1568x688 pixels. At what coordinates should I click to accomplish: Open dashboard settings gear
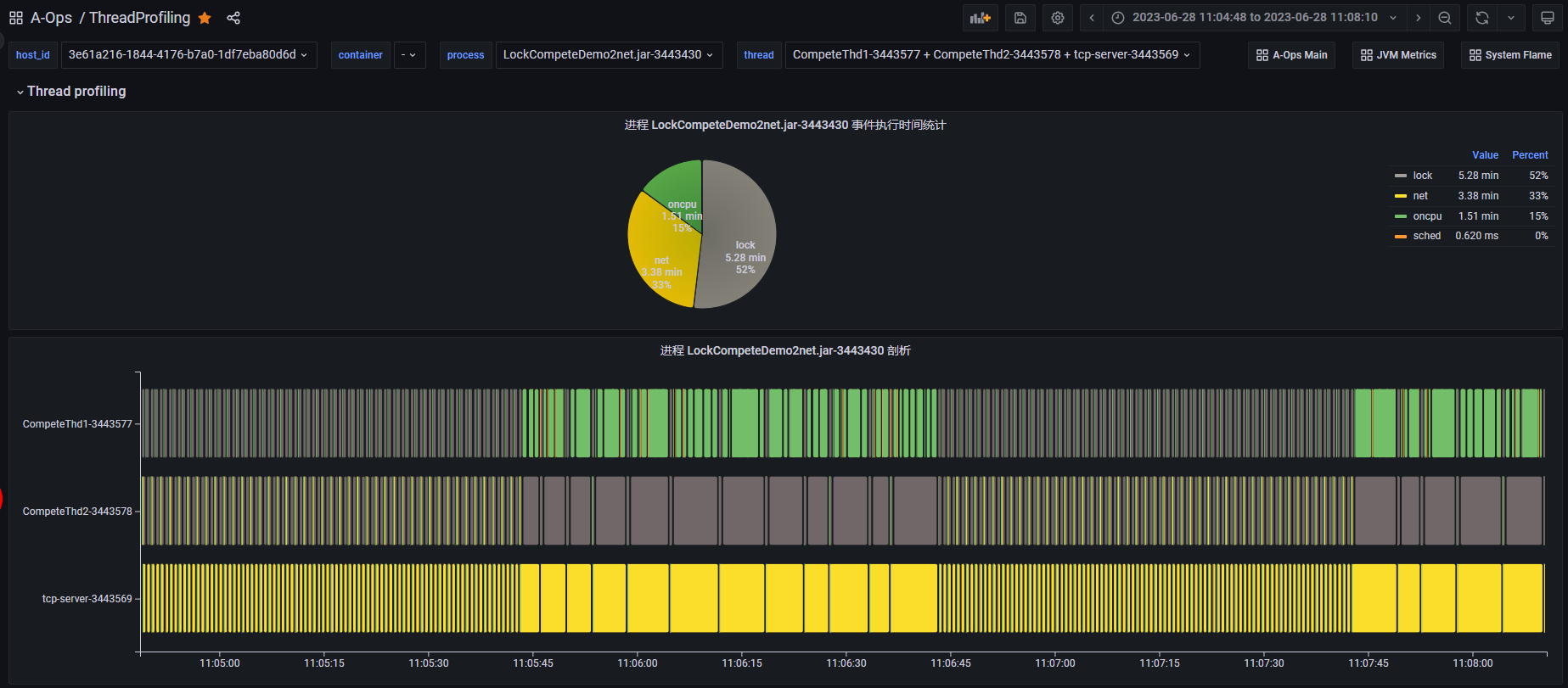1058,18
